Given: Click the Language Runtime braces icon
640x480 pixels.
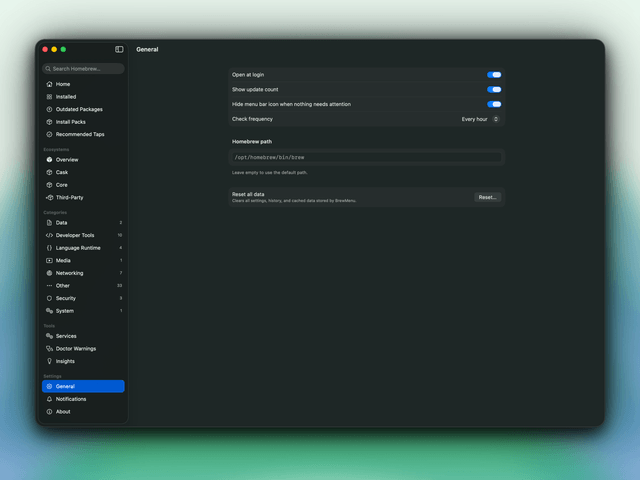Looking at the screenshot, I should [49, 248].
